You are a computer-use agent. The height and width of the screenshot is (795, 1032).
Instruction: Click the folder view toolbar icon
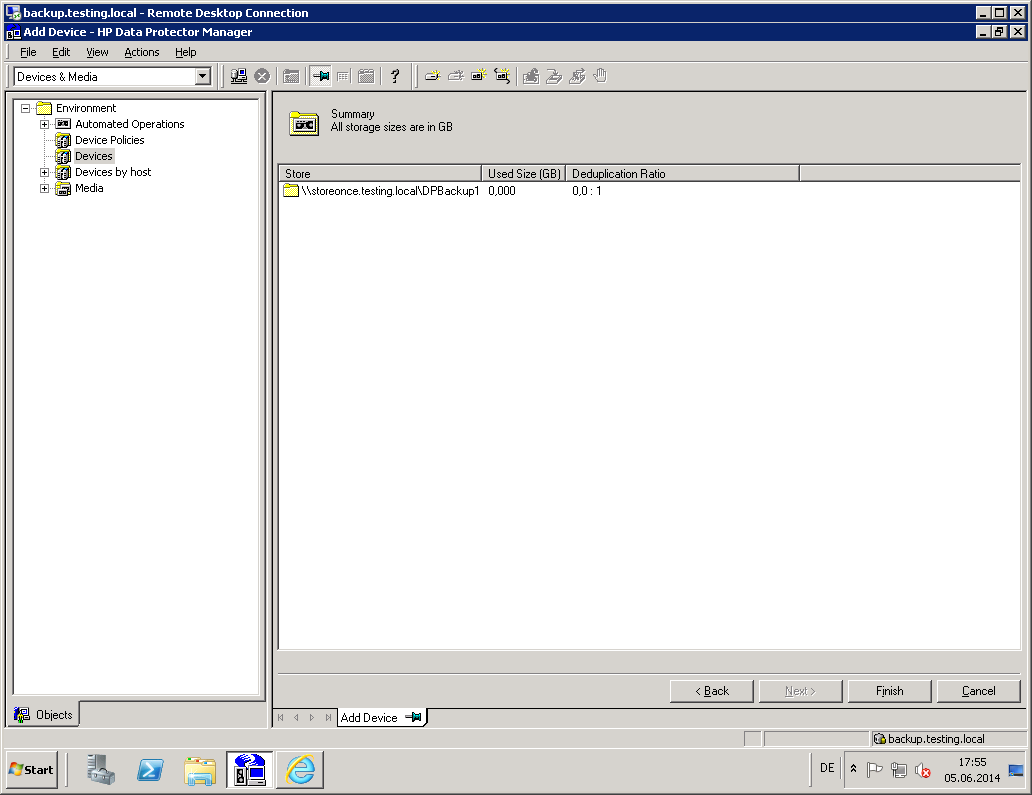point(291,76)
